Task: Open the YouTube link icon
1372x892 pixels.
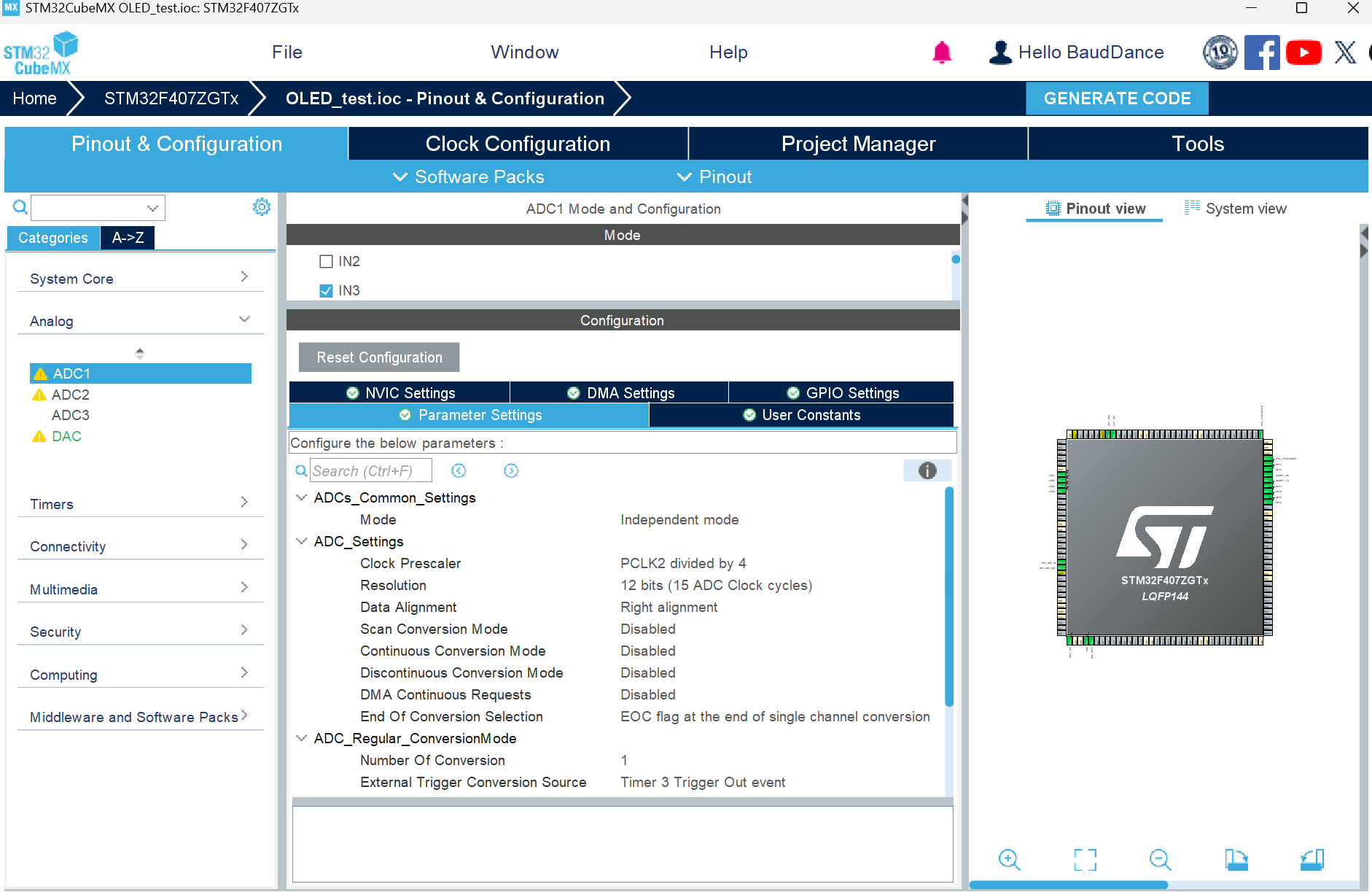Action: (1303, 53)
